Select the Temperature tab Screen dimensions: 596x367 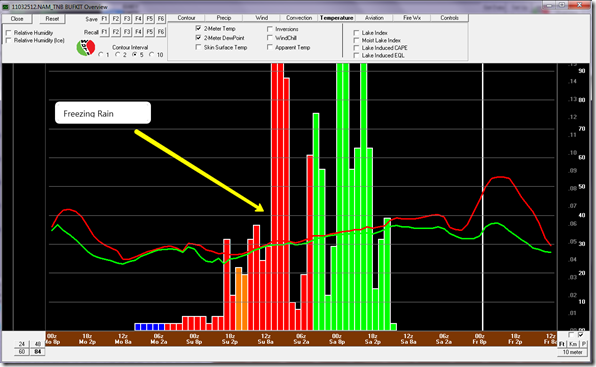pos(337,18)
